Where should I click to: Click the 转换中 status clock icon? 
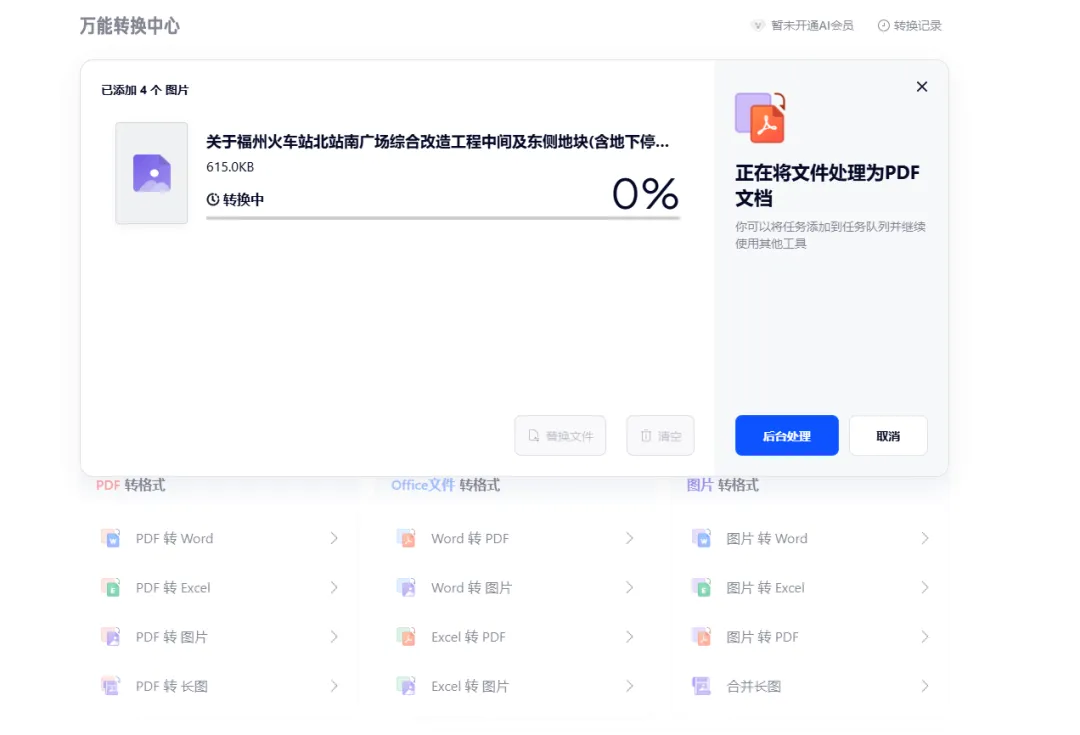click(213, 199)
